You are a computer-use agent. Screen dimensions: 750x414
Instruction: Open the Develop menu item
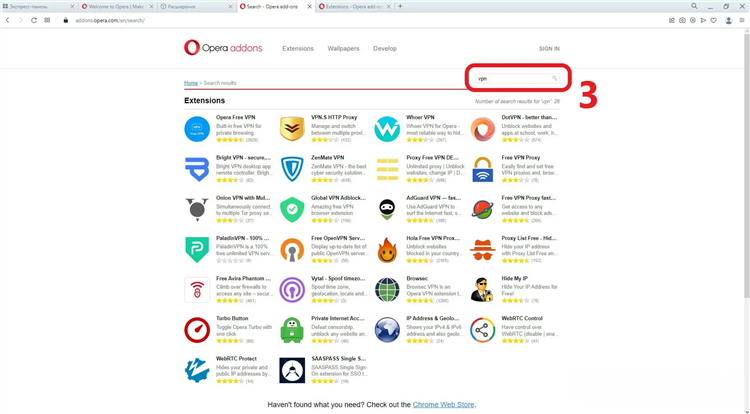click(385, 49)
